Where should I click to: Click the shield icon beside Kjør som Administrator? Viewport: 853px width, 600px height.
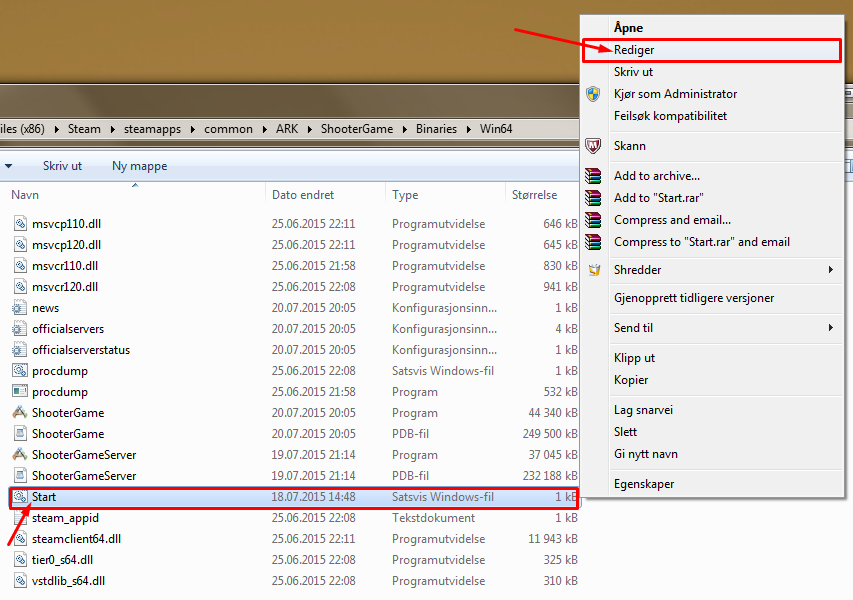click(x=593, y=94)
